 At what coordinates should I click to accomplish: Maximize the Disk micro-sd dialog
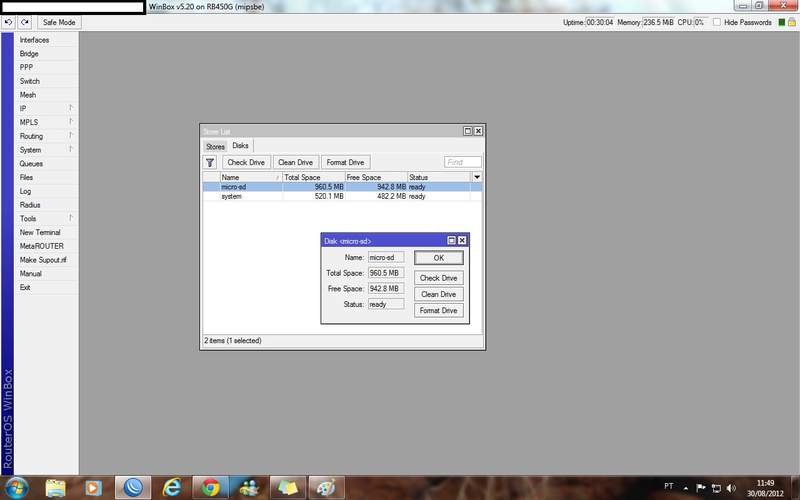(452, 240)
